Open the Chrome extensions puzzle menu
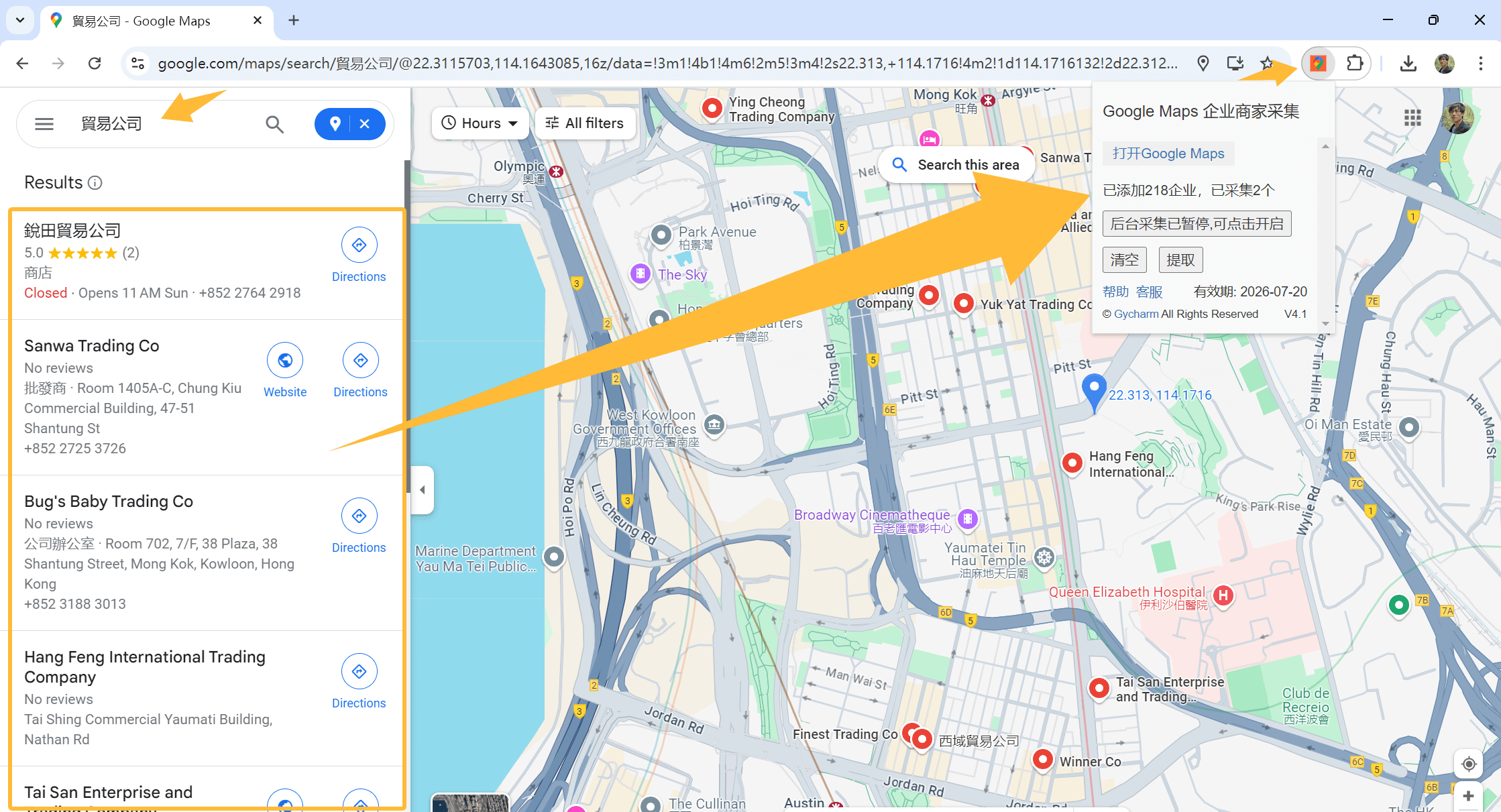This screenshot has width=1501, height=812. 1355,64
